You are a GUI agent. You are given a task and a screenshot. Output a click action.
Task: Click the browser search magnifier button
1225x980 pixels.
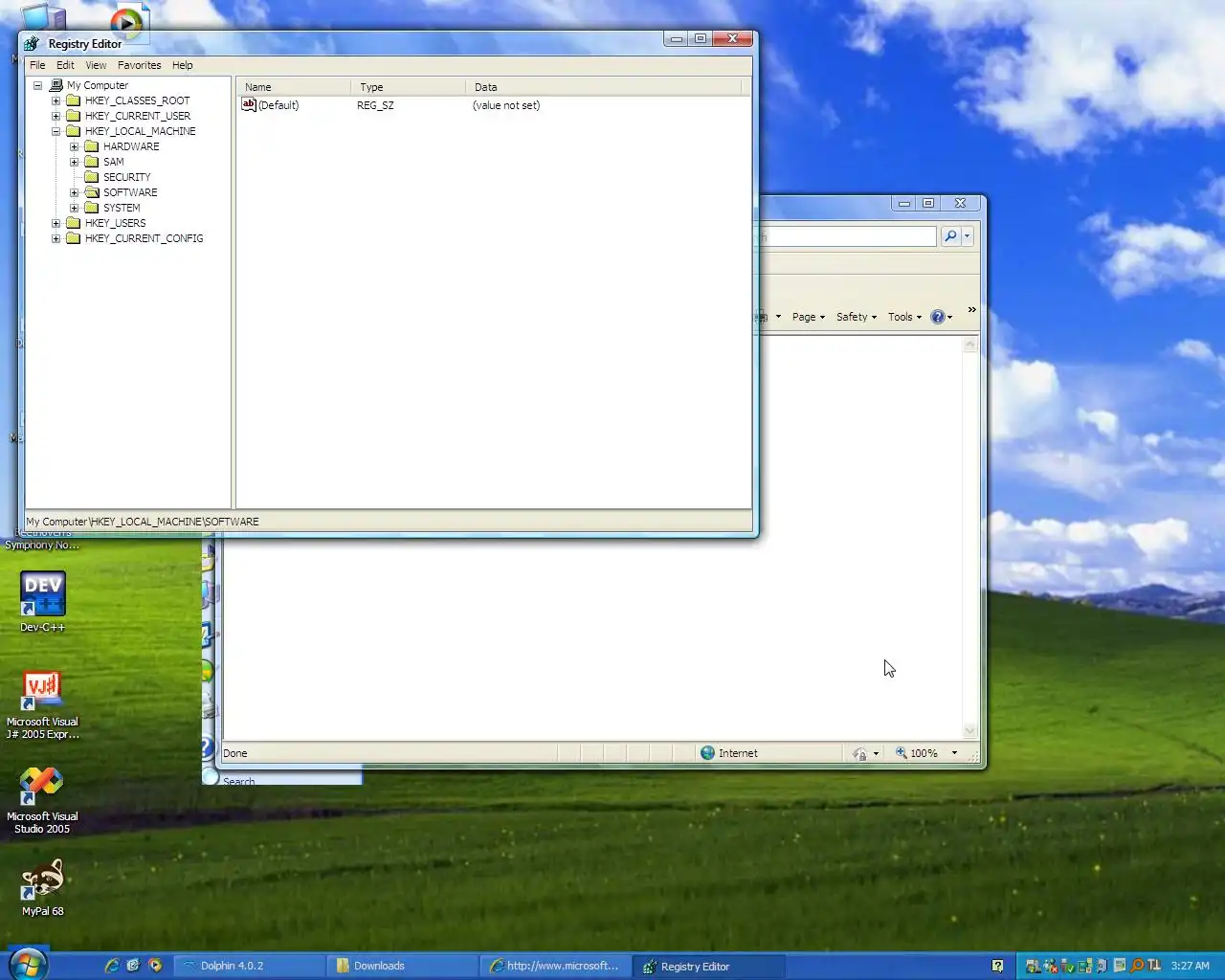click(x=950, y=236)
